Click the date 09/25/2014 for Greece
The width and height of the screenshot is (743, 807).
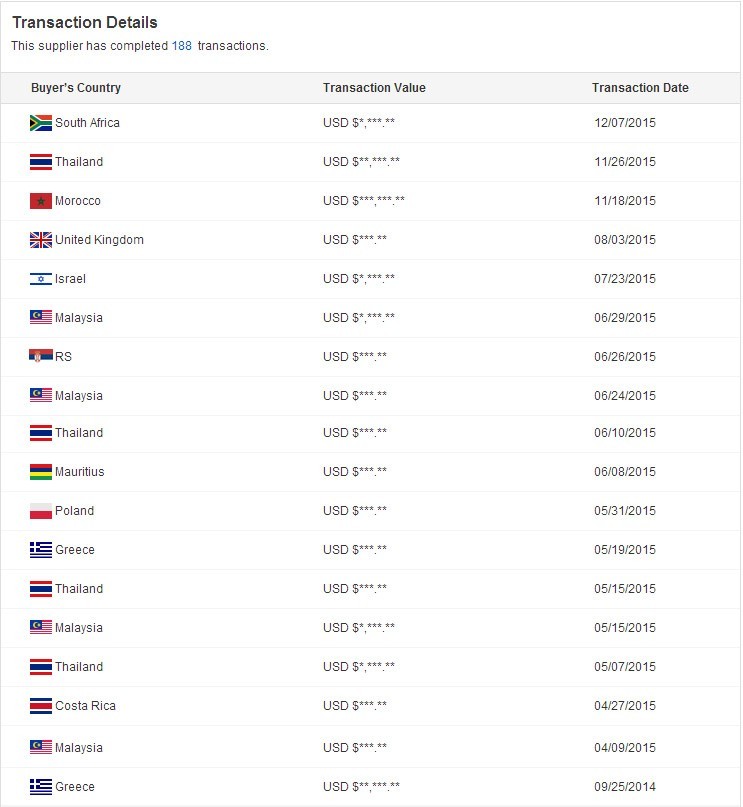tap(625, 786)
